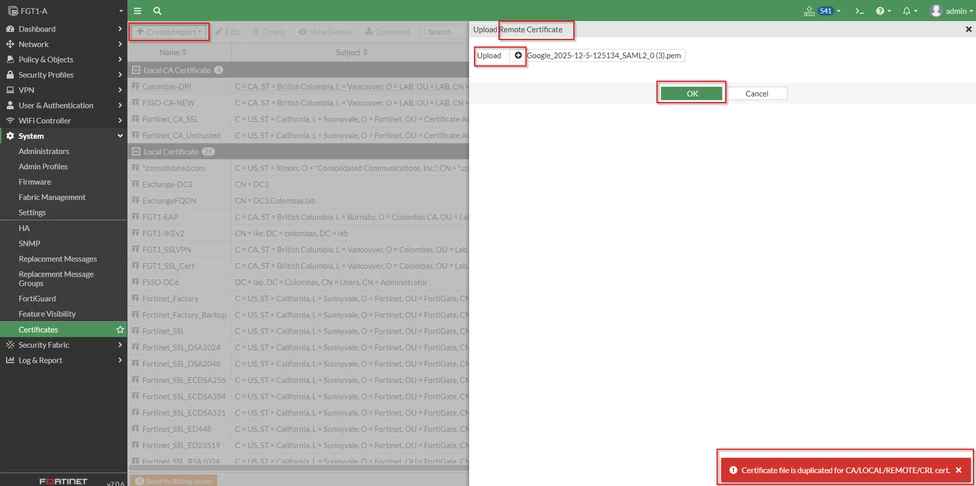Image resolution: width=976 pixels, height=486 pixels.
Task: Click the System gear icon
Action: point(10,136)
